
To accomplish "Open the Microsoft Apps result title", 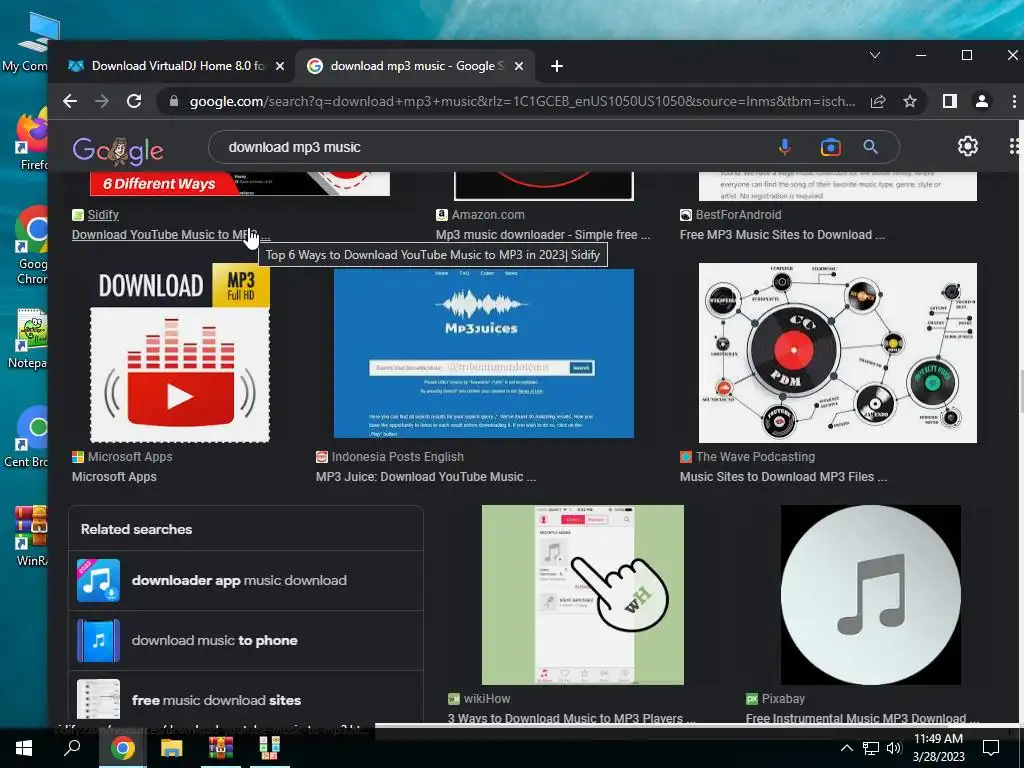I will coord(114,477).
